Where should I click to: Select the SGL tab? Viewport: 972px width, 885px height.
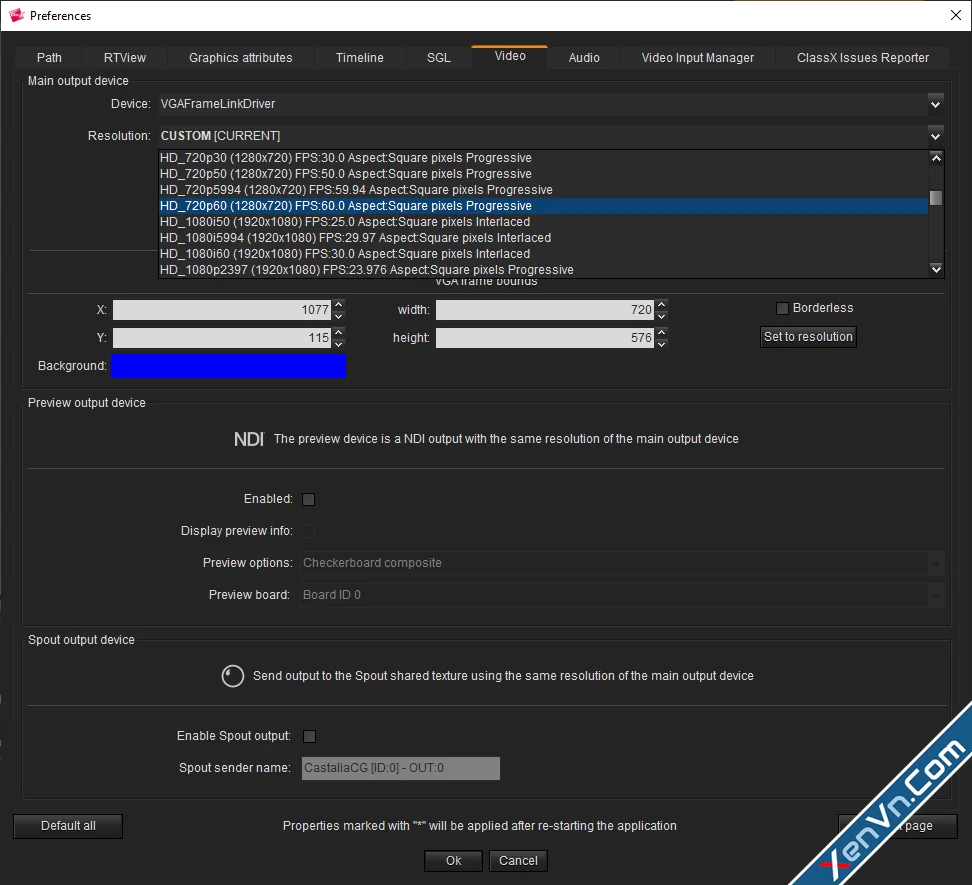(x=438, y=58)
